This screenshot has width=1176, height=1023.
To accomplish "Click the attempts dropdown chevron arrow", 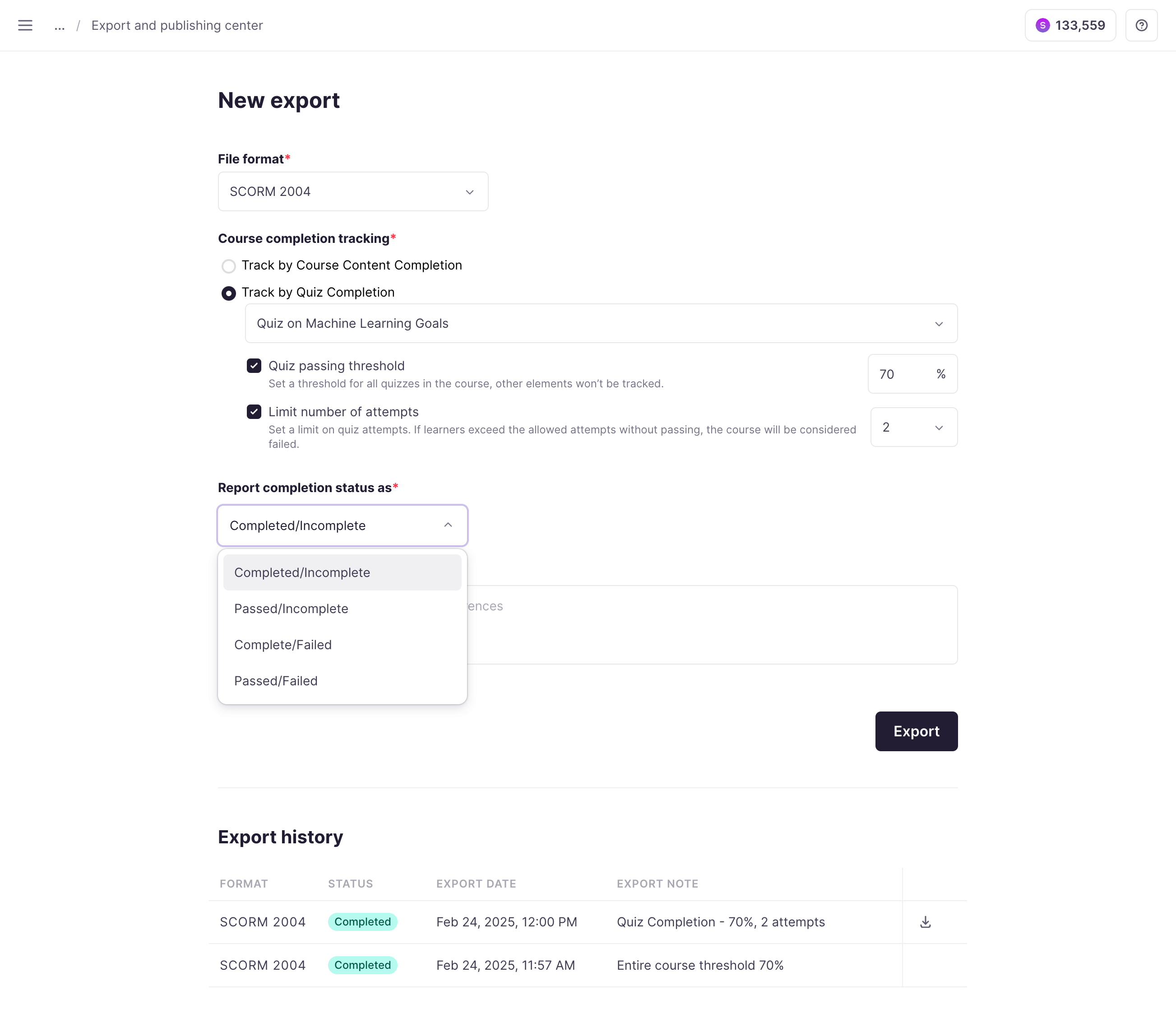I will [939, 428].
